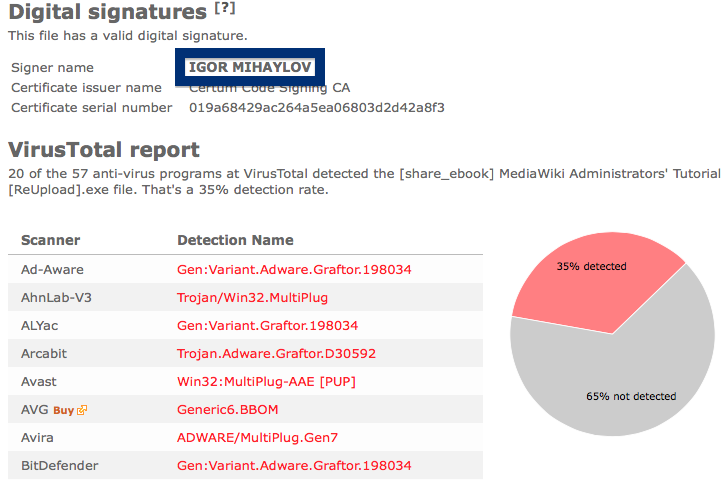Click the Certum Code Signing CA issuer text
Image resolution: width=726 pixels, height=480 pixels.
click(x=269, y=88)
